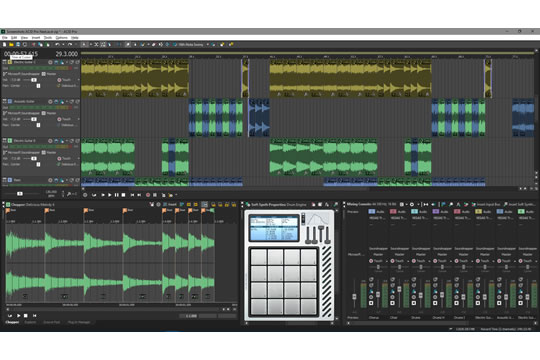Switch to the Explorer tab
The width and height of the screenshot is (540, 360).
click(x=30, y=322)
